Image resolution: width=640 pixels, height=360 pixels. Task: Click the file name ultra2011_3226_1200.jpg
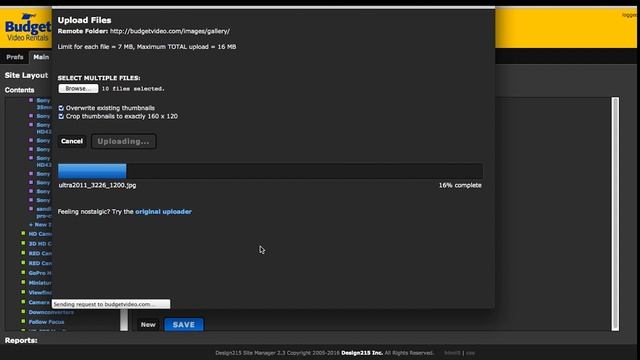pyautogui.click(x=97, y=185)
